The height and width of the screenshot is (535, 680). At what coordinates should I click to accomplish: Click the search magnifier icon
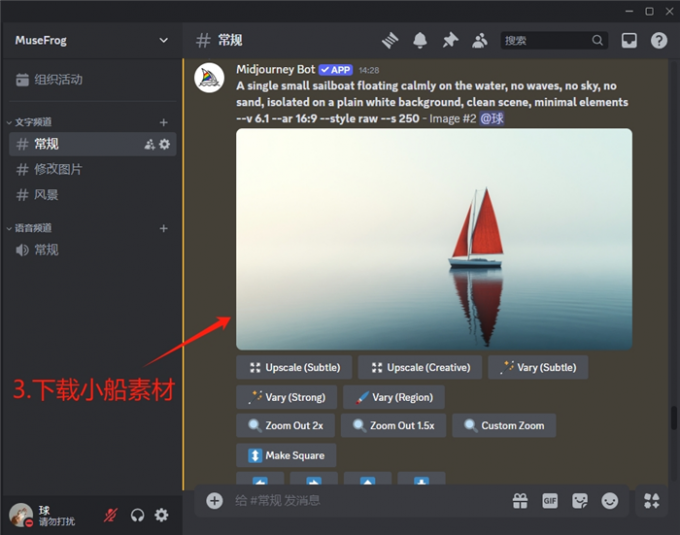click(x=597, y=40)
